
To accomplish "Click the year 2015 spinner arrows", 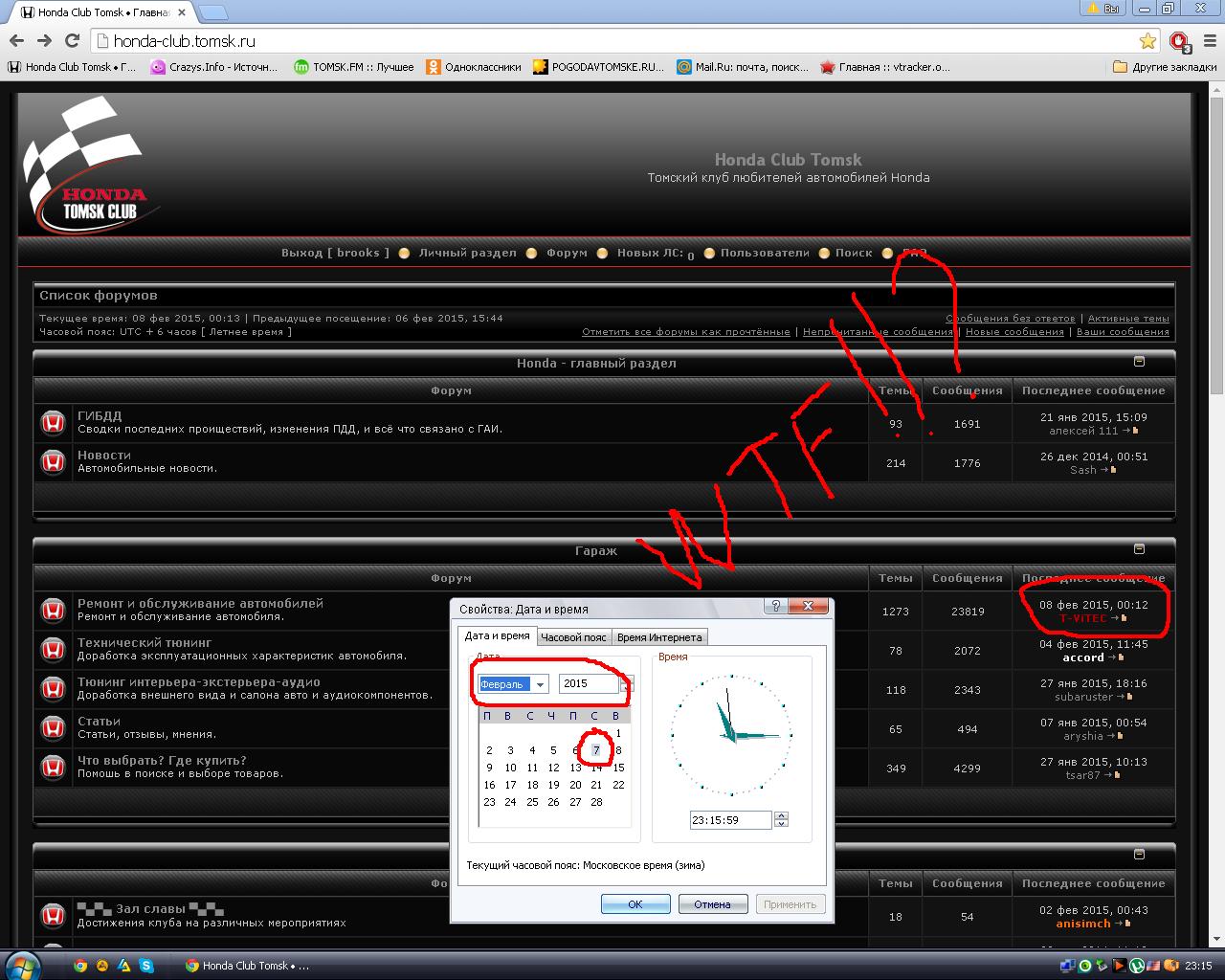I will pyautogui.click(x=627, y=684).
